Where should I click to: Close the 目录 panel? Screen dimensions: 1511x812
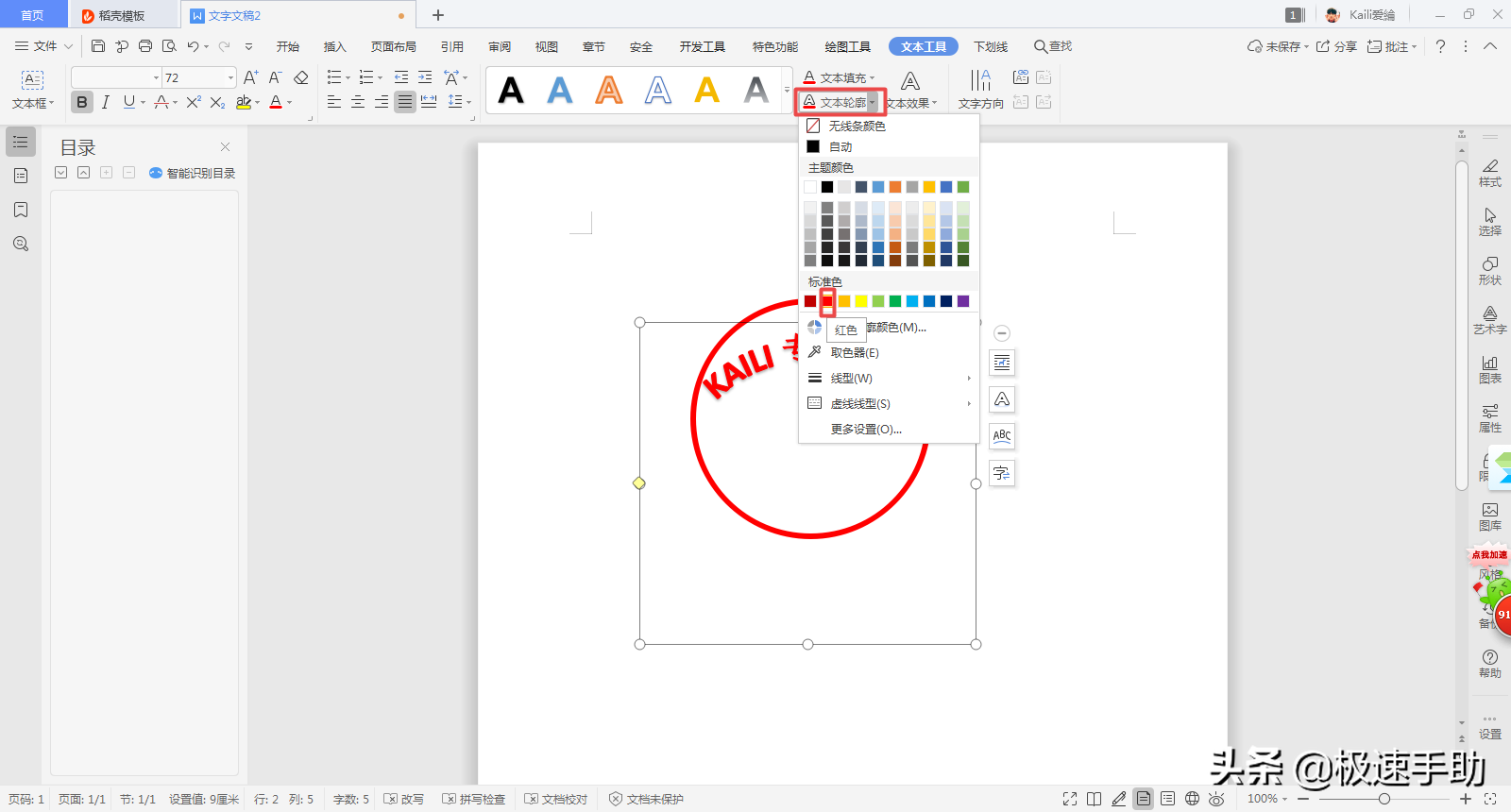point(225,146)
